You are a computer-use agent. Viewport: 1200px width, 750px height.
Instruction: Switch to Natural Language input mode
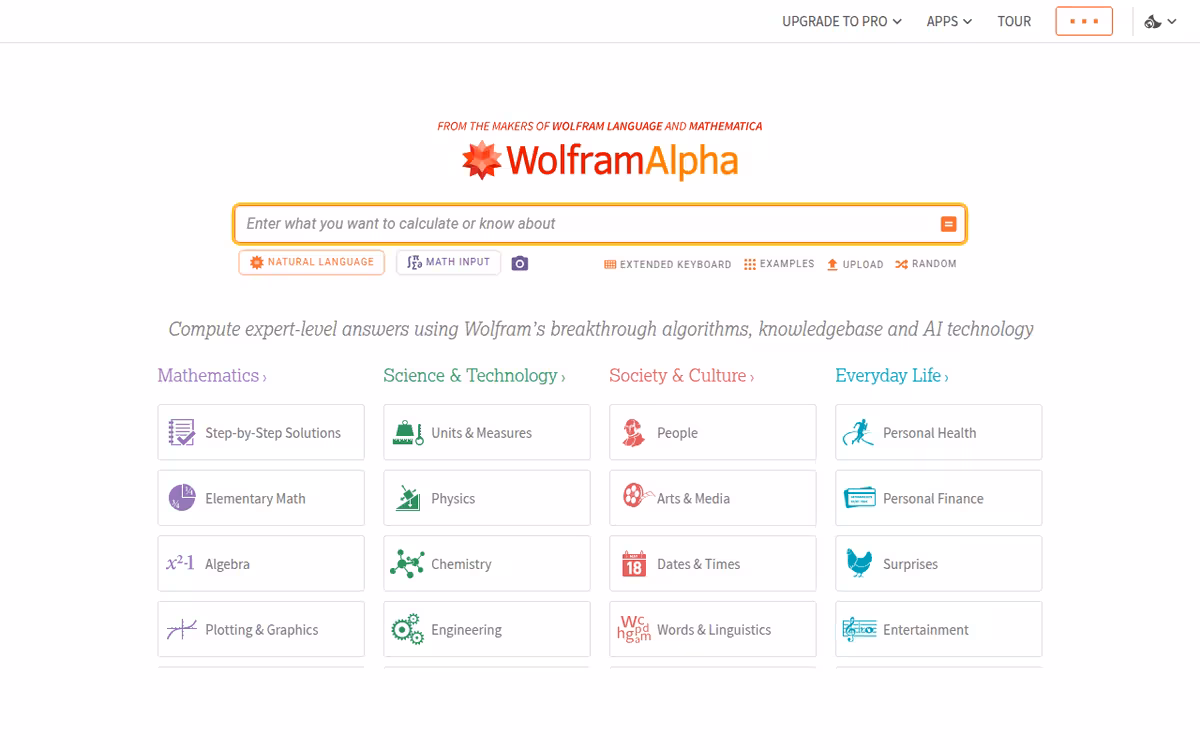[311, 262]
